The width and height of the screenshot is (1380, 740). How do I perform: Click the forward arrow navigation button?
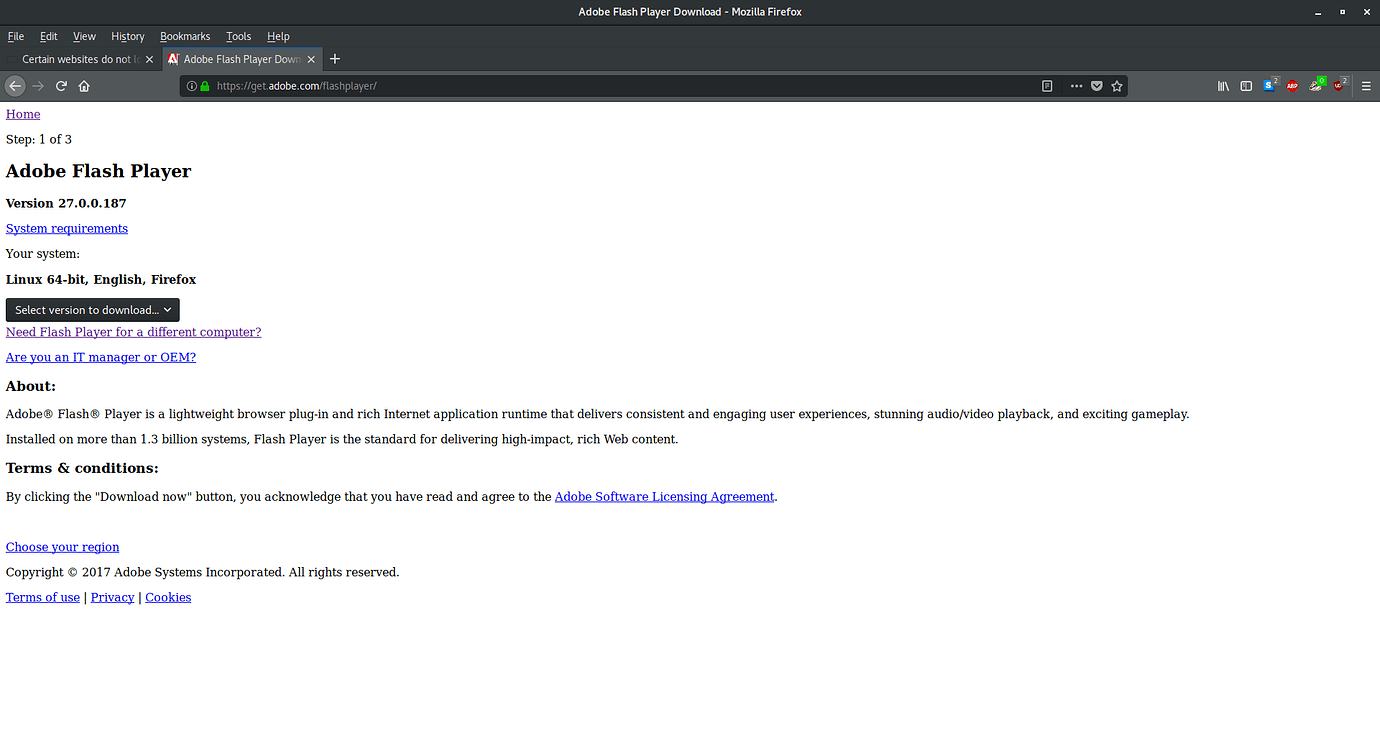39,86
